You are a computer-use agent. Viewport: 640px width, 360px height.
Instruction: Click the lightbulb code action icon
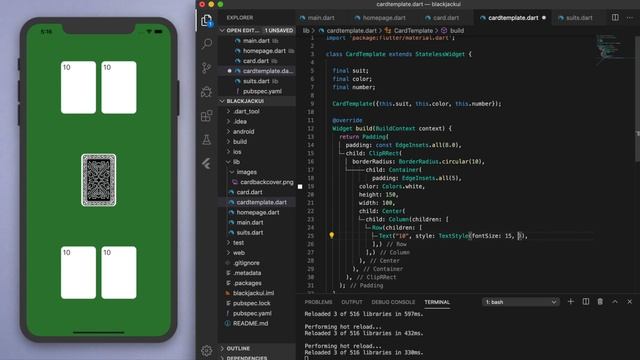(331, 235)
